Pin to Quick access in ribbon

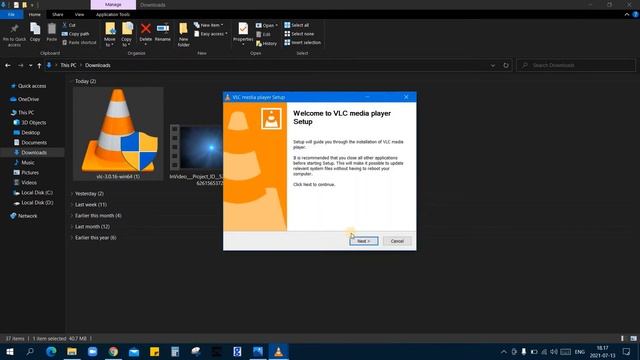tap(14, 35)
